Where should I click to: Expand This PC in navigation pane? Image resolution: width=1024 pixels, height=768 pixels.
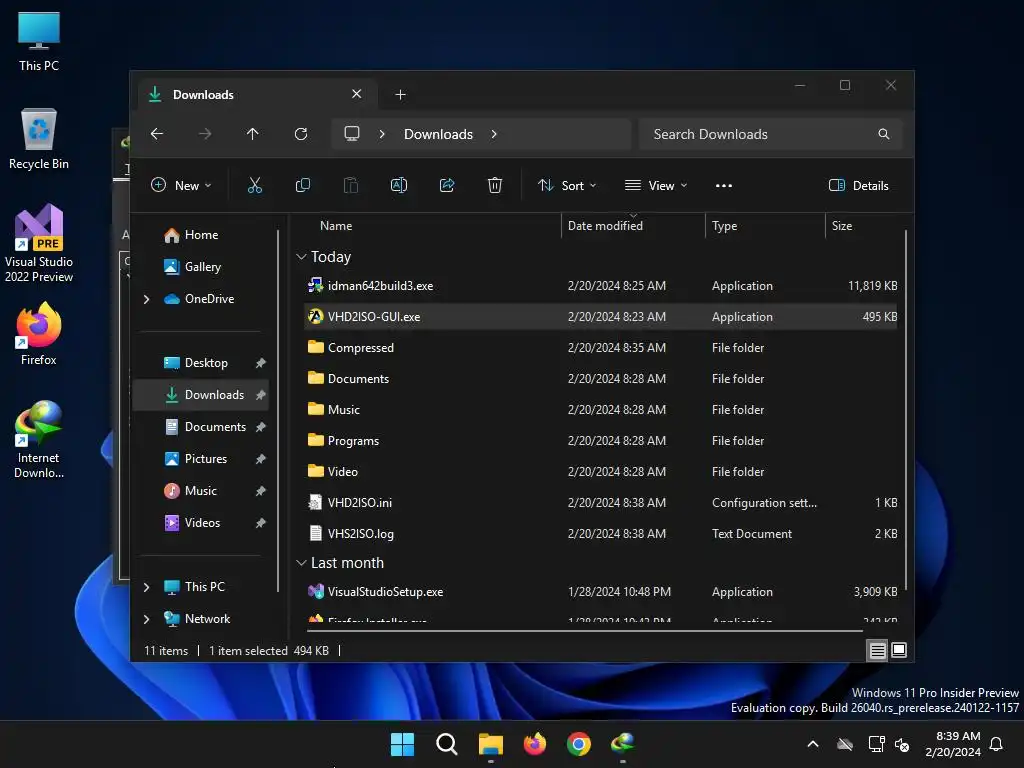146,587
